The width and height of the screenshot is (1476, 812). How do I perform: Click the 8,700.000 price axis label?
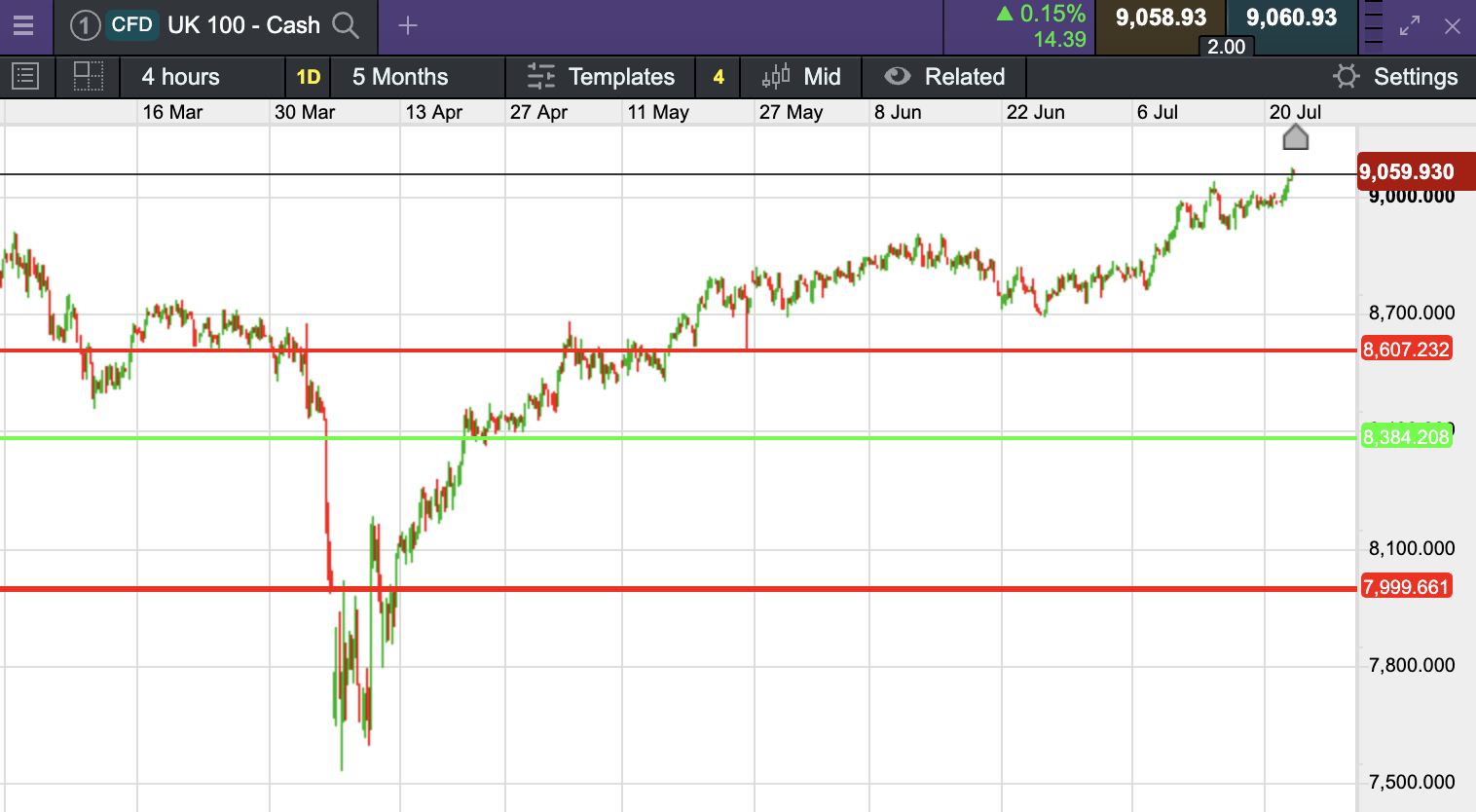[1412, 313]
